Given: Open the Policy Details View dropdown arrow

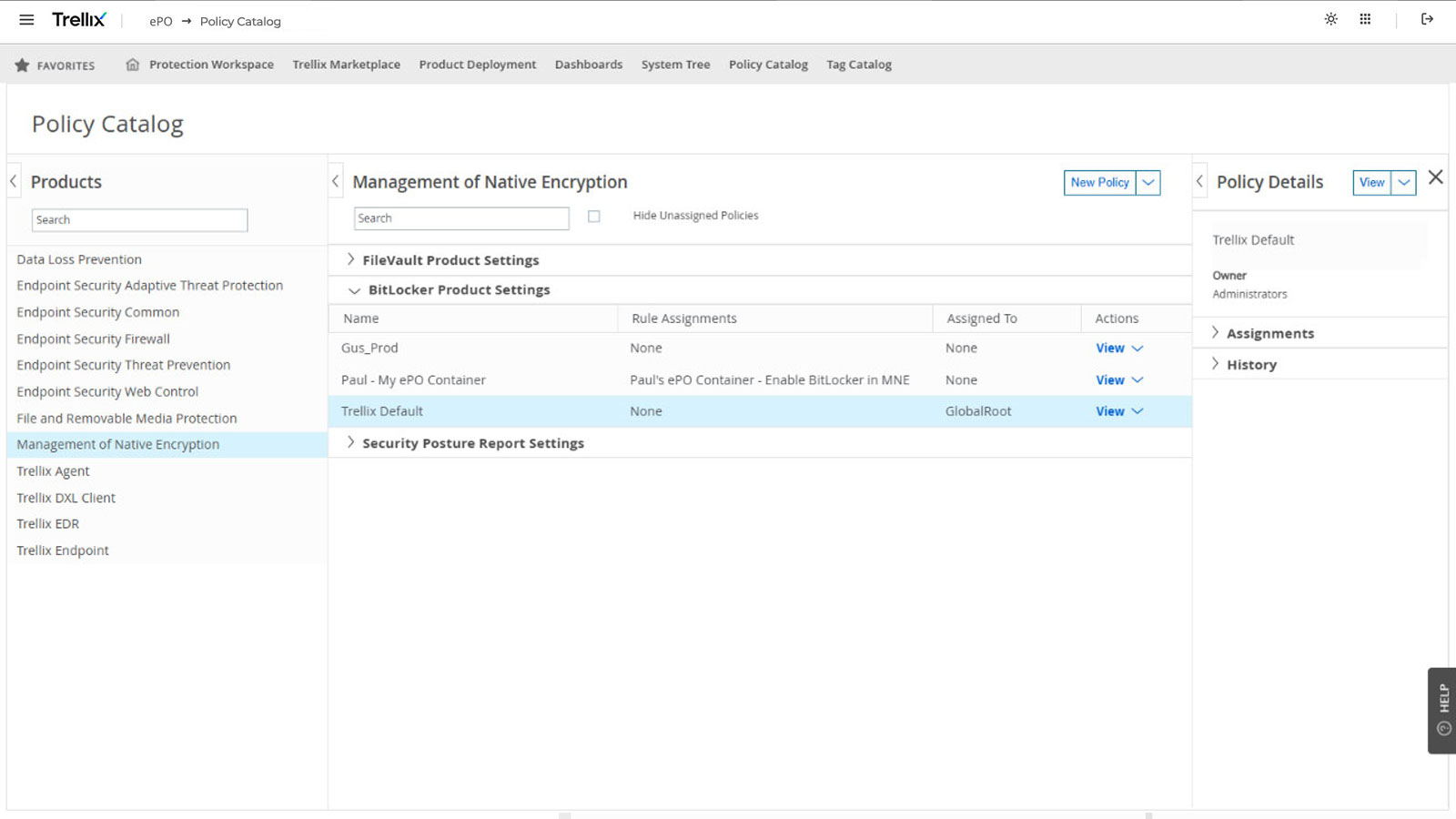Looking at the screenshot, I should click(1404, 183).
